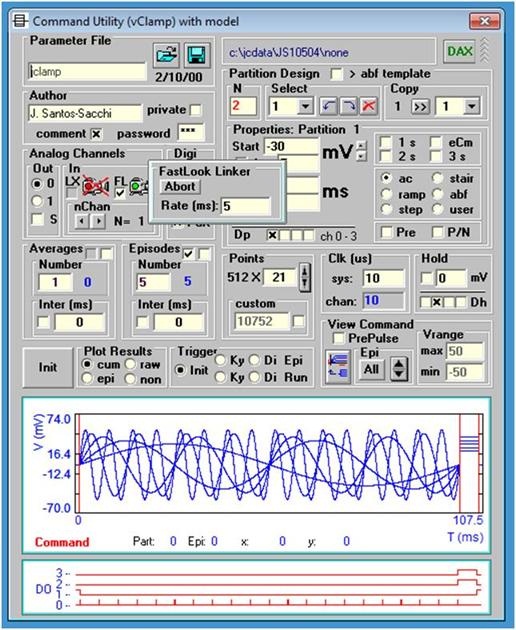Select Plot Results epi option
The image size is (516, 630).
pyautogui.click(x=87, y=378)
